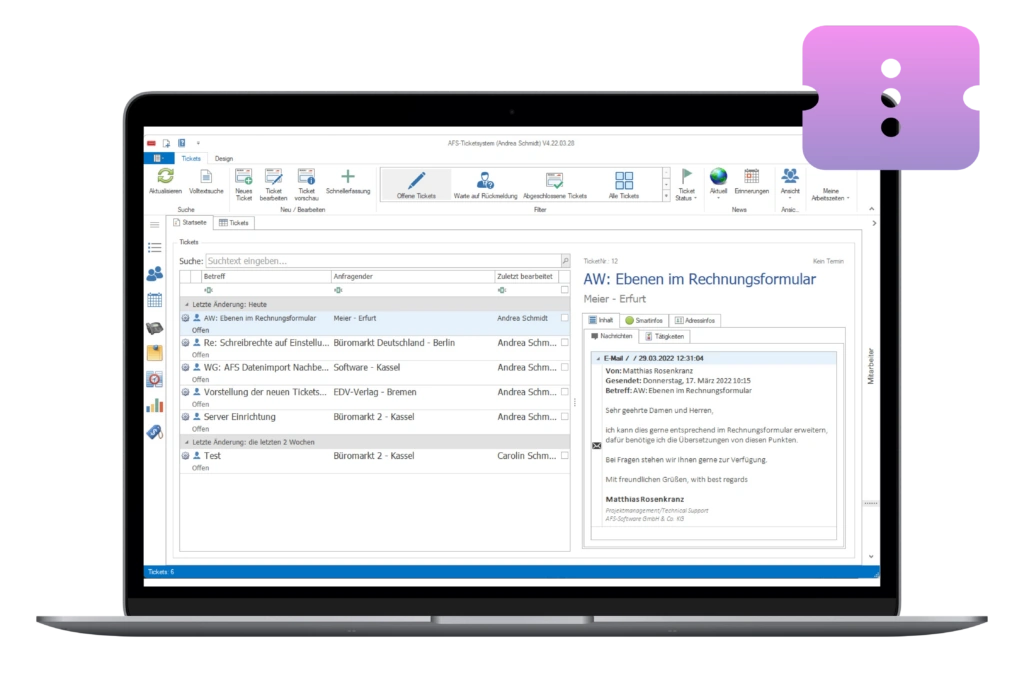Open the yellow notes icon in the sidebar

(155, 353)
